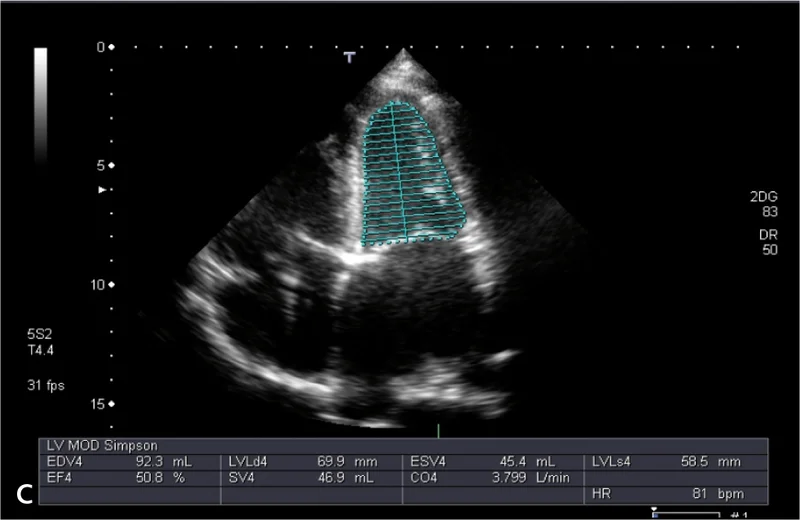Click the DR 50 dynamic range readout
The height and width of the screenshot is (520, 800).
[768, 242]
